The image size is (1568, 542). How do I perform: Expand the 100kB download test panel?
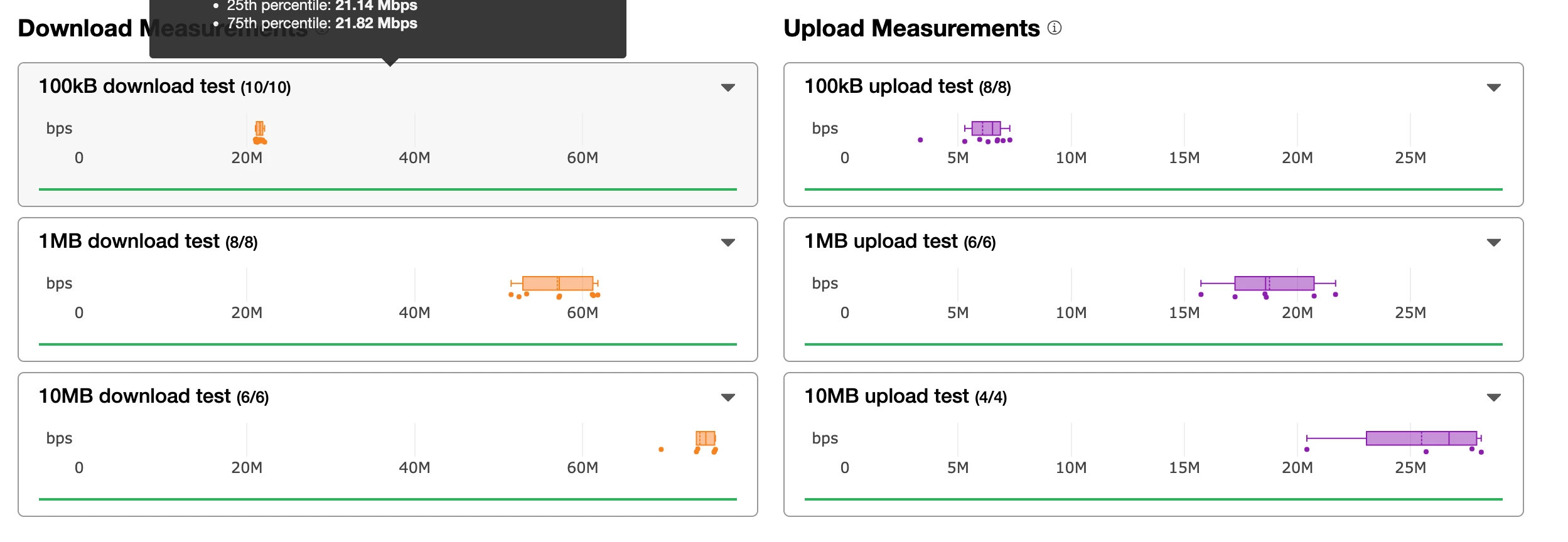click(x=728, y=87)
